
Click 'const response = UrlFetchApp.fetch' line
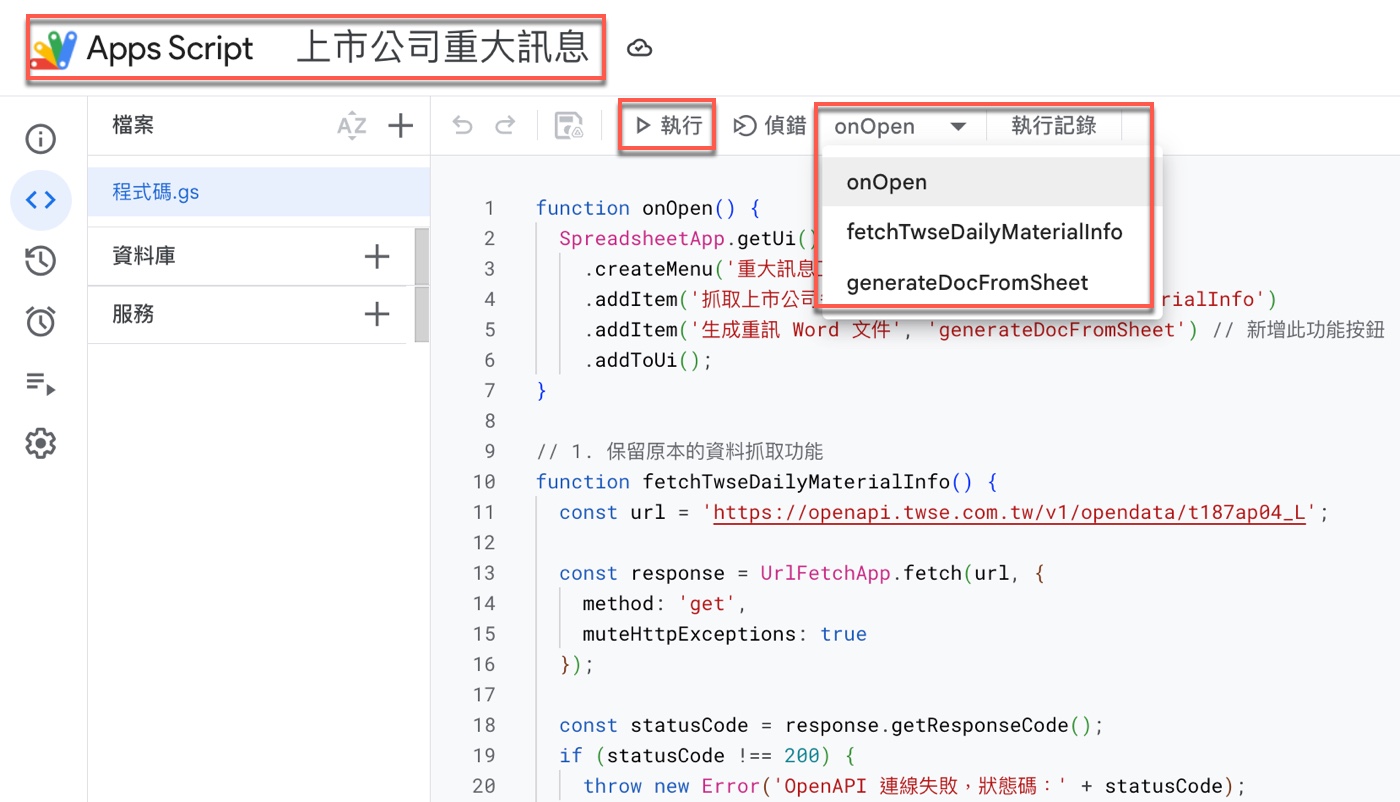pos(803,573)
